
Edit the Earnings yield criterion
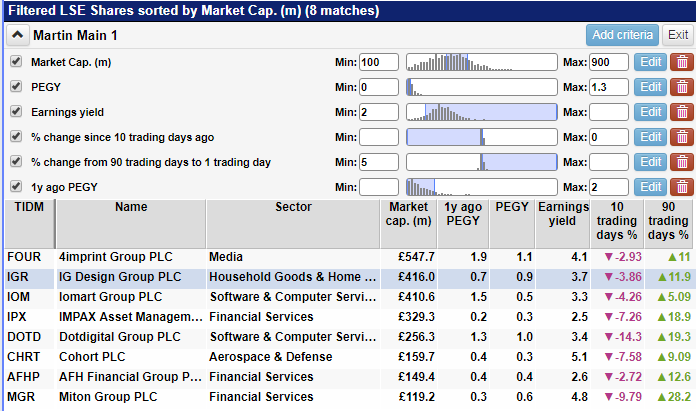tap(650, 112)
